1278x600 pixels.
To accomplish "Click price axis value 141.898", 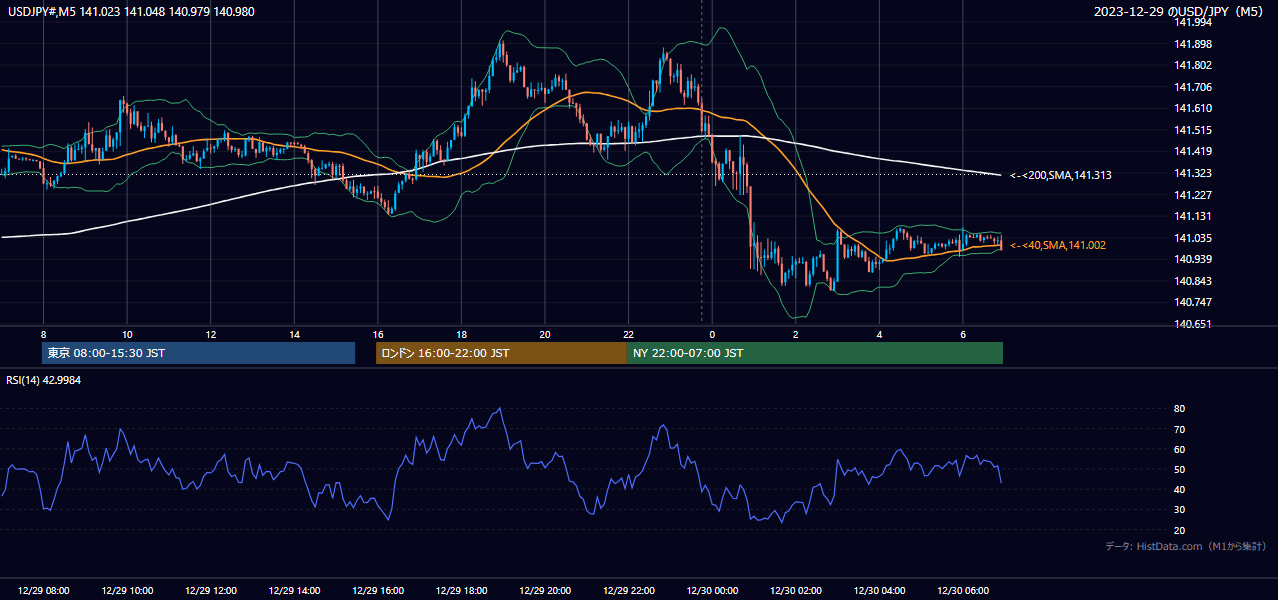I will [x=1193, y=44].
